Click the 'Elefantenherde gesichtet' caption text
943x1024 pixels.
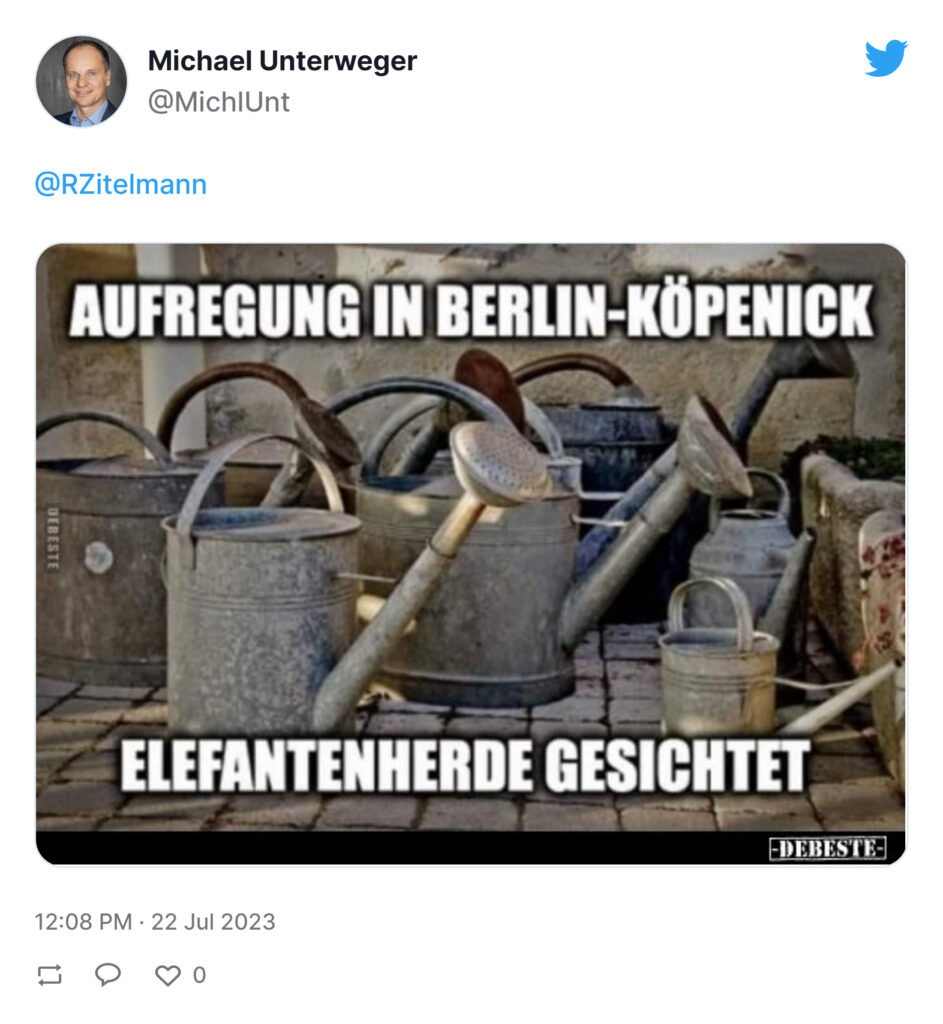click(465, 765)
